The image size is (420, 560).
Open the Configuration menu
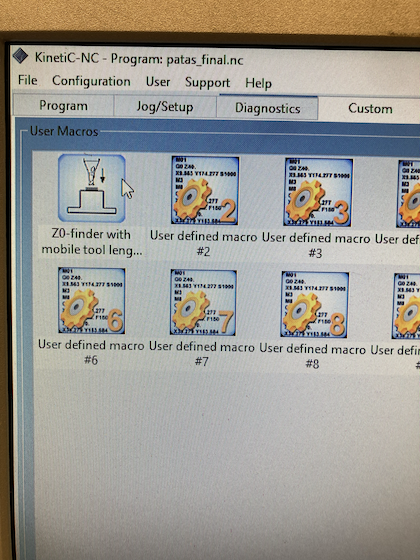point(91,81)
